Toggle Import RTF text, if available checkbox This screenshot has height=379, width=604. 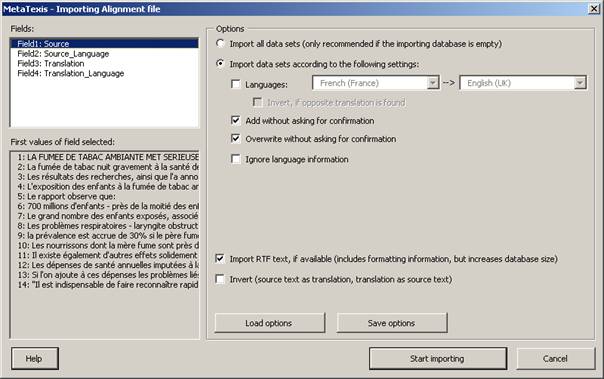coord(220,258)
